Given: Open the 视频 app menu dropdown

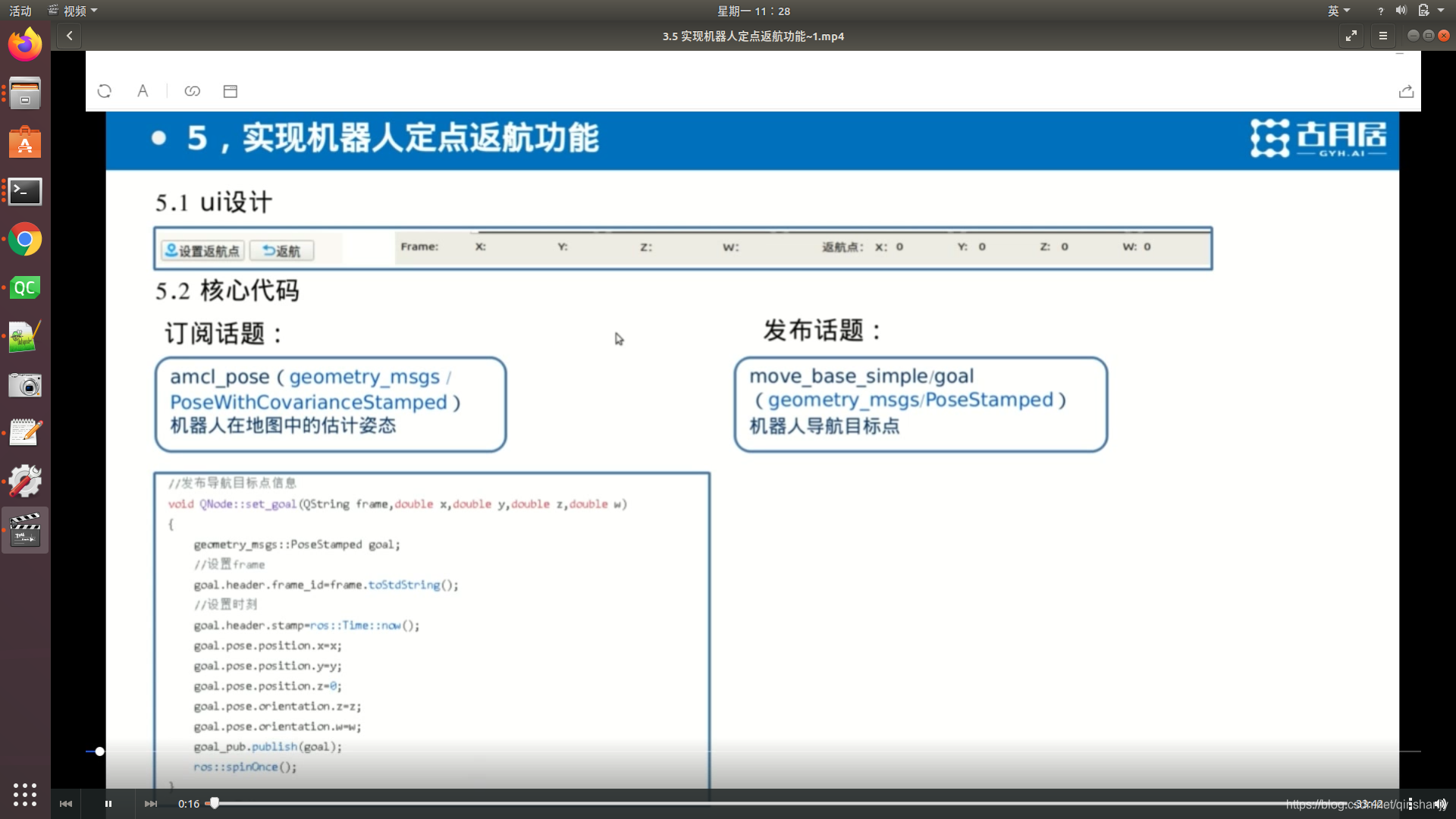Looking at the screenshot, I should (74, 11).
